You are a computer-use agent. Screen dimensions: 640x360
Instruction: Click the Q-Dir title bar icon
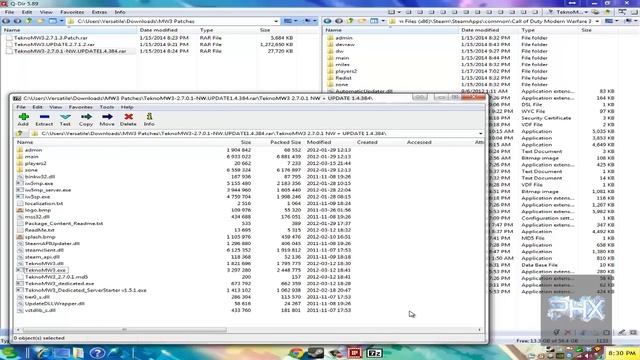coord(4,3)
